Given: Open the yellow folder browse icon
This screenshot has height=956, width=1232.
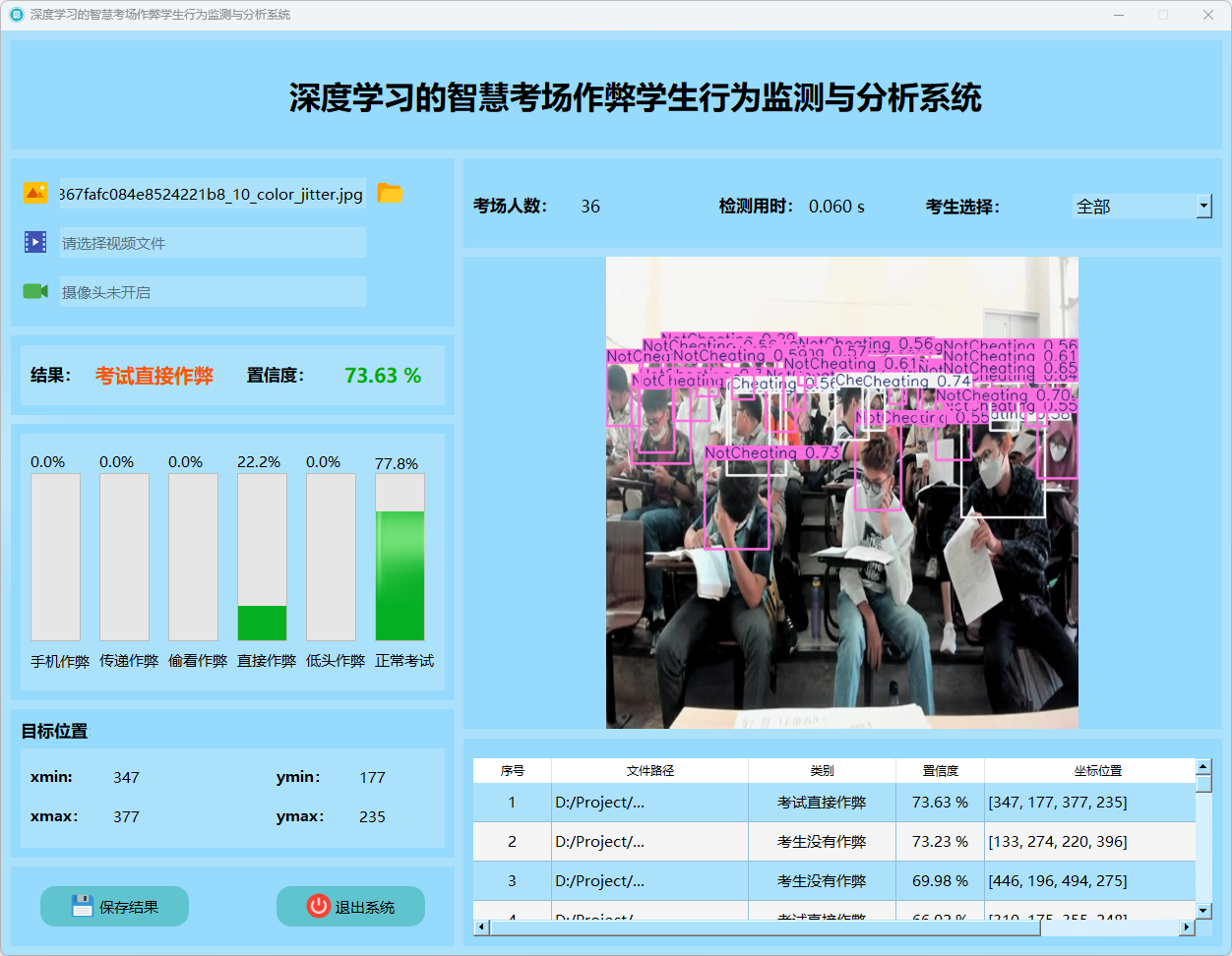Looking at the screenshot, I should click(x=391, y=194).
